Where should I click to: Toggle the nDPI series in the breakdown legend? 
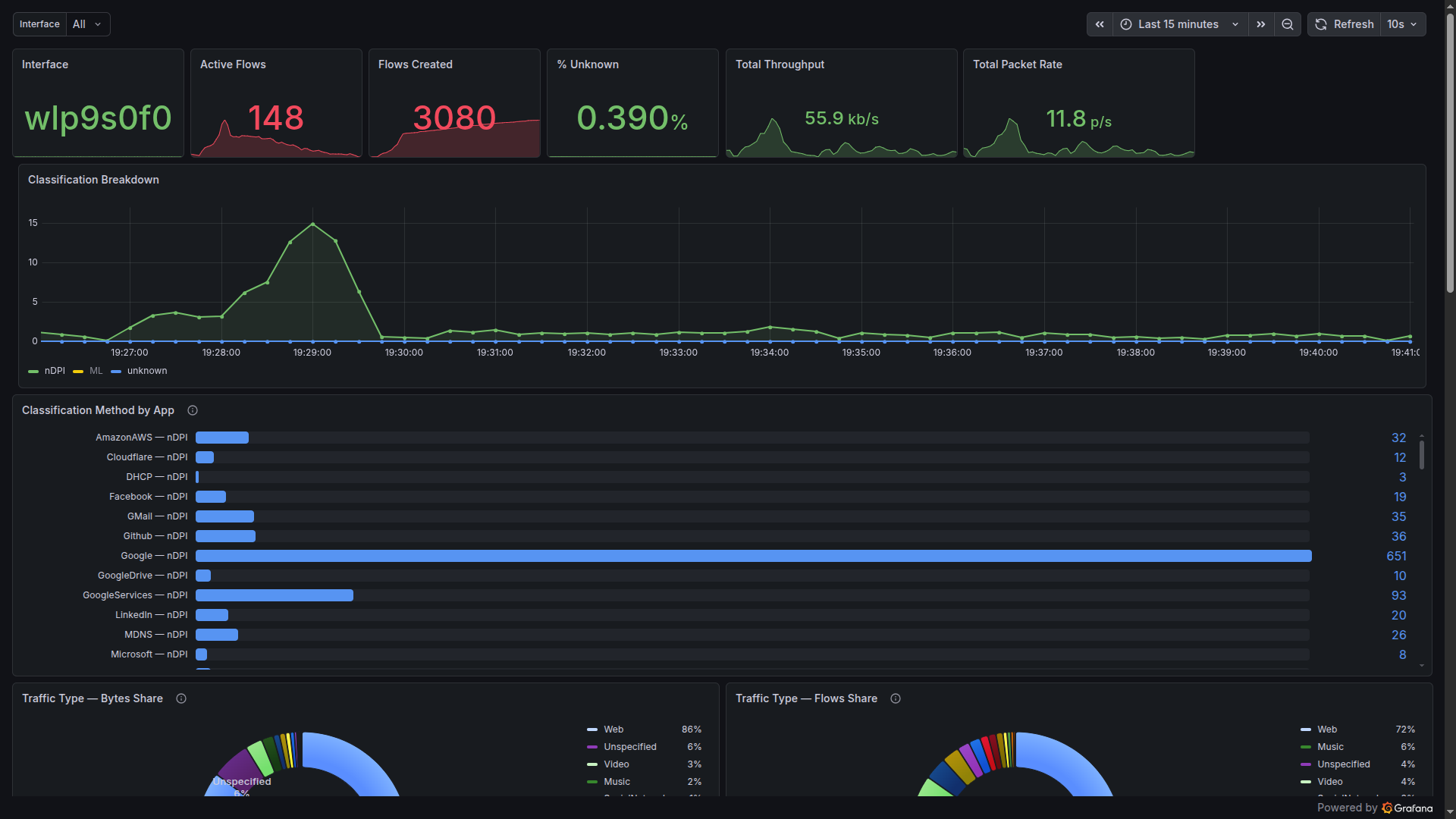pos(55,371)
